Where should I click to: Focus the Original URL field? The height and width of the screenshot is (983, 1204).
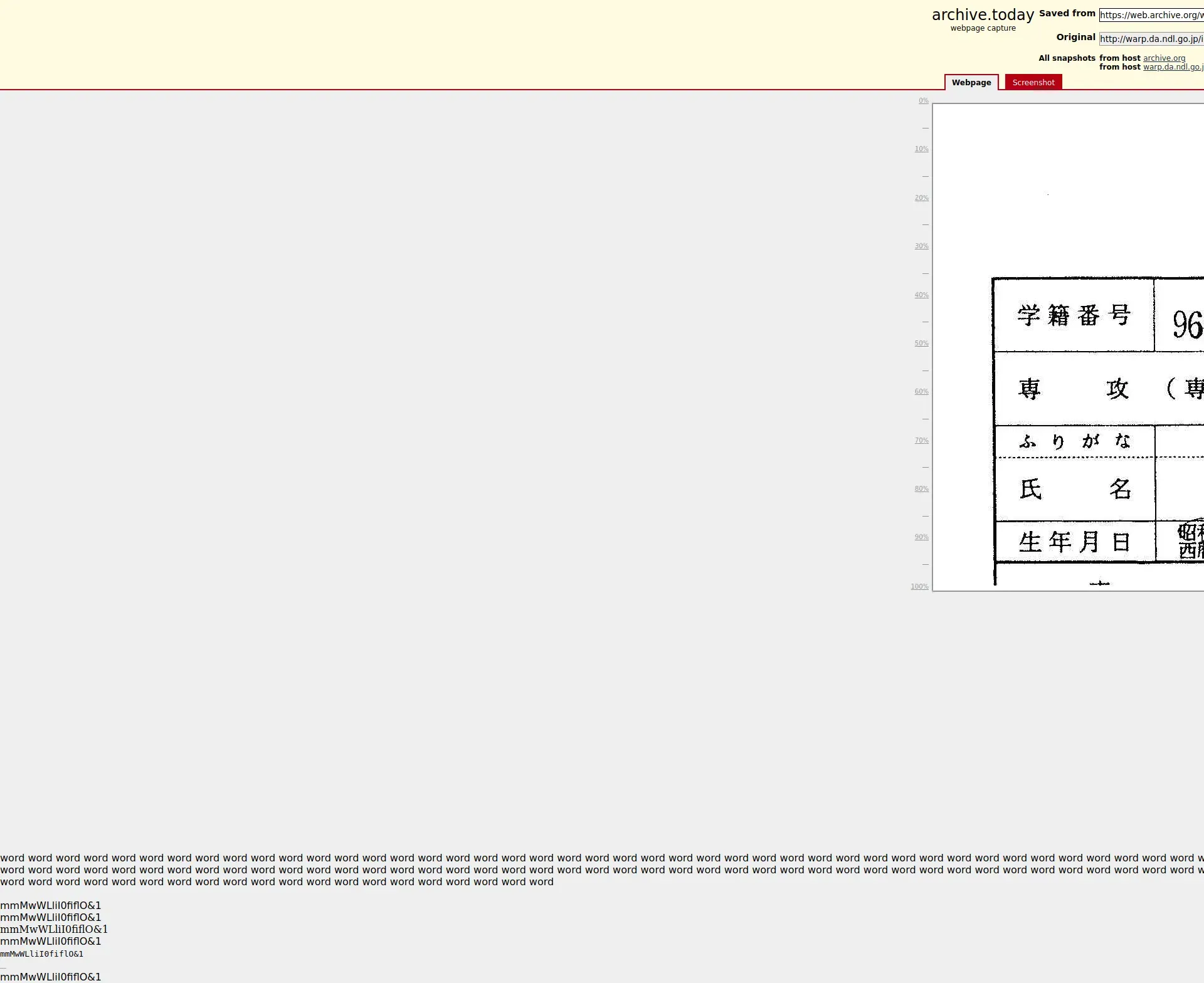tap(1151, 39)
